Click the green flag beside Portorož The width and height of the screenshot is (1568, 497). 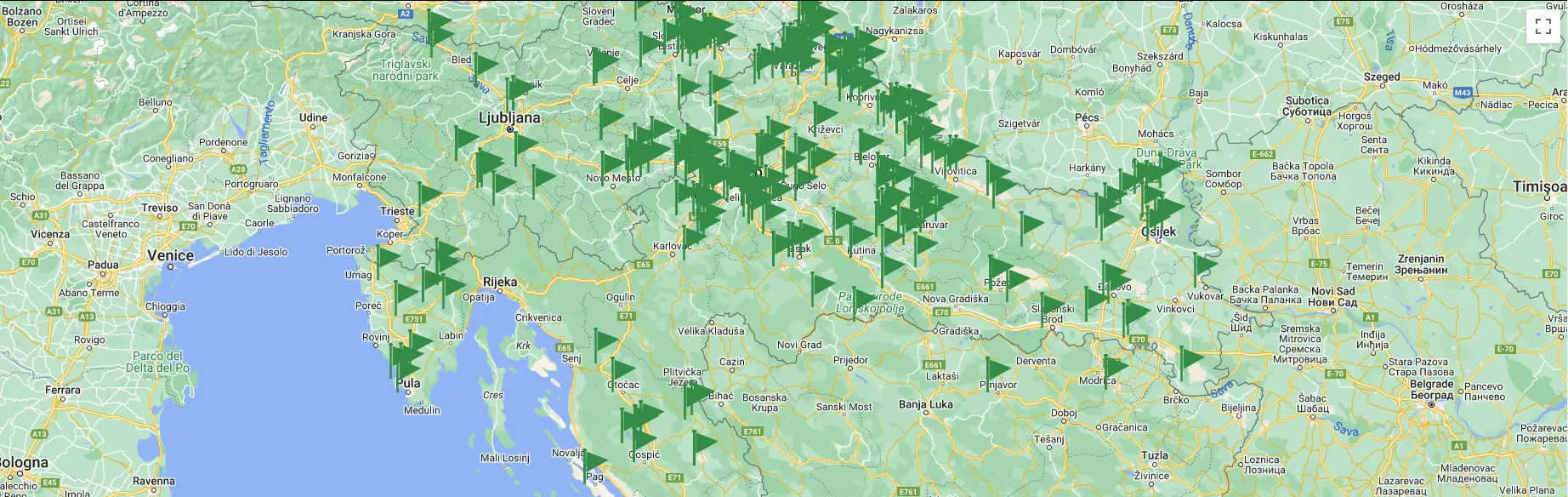387,256
